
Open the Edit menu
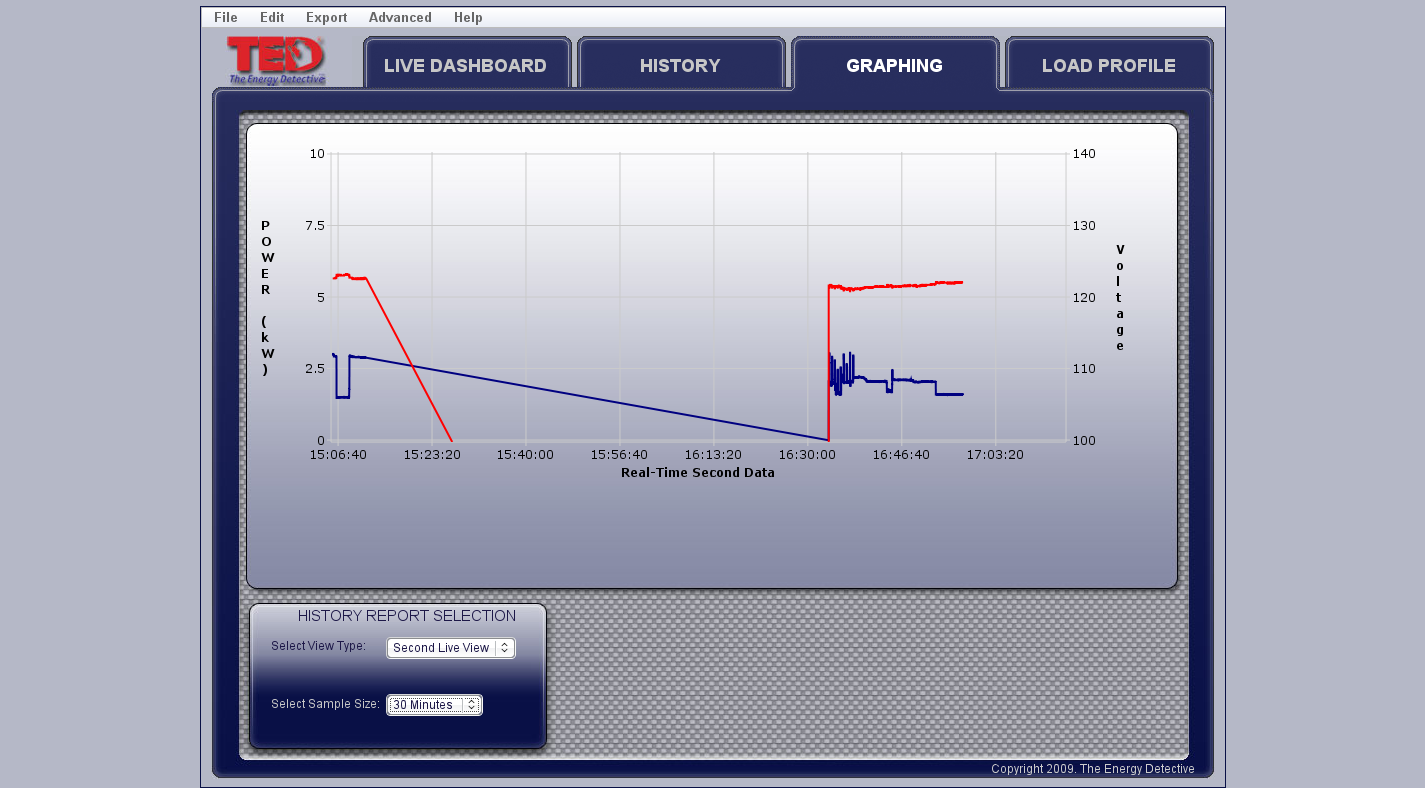point(272,17)
